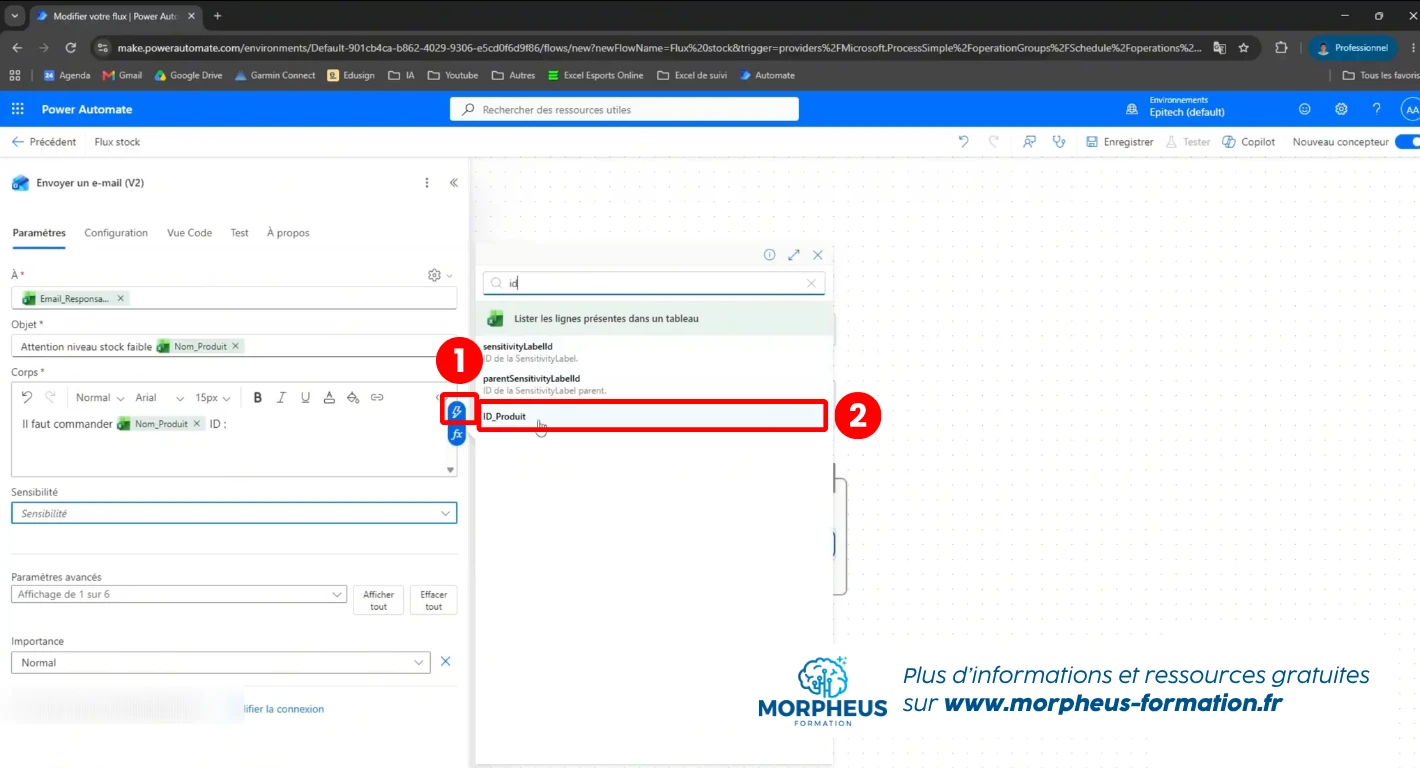Screen dimensions: 1420x768
Task: Switch to the Test tab
Action: point(239,233)
